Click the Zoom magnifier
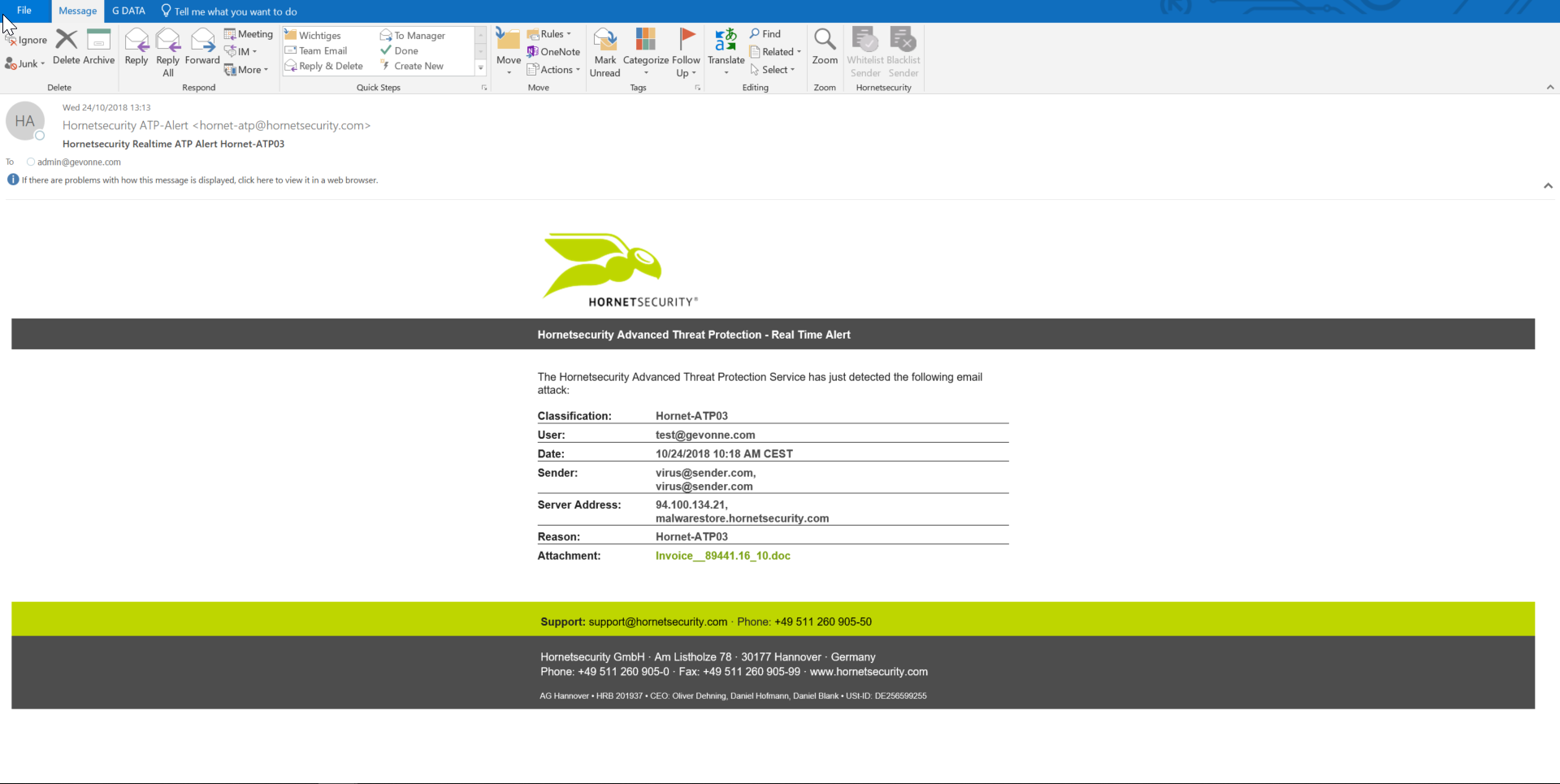This screenshot has height=784, width=1560. coord(825,47)
